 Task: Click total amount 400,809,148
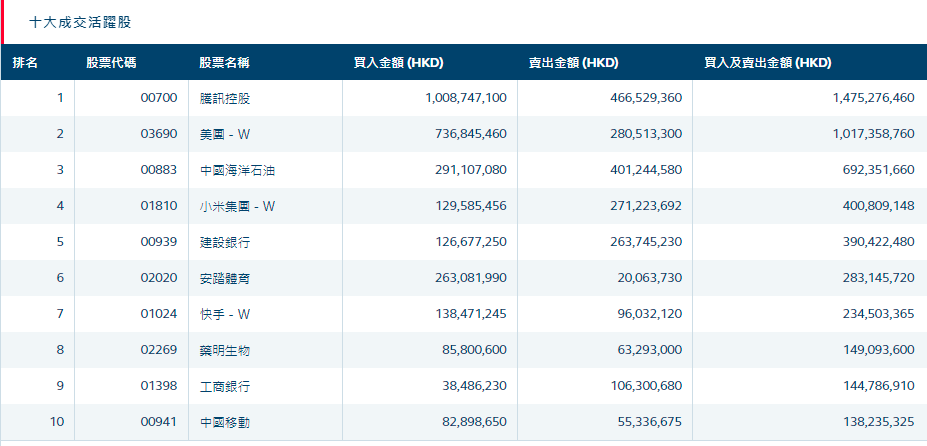(879, 206)
